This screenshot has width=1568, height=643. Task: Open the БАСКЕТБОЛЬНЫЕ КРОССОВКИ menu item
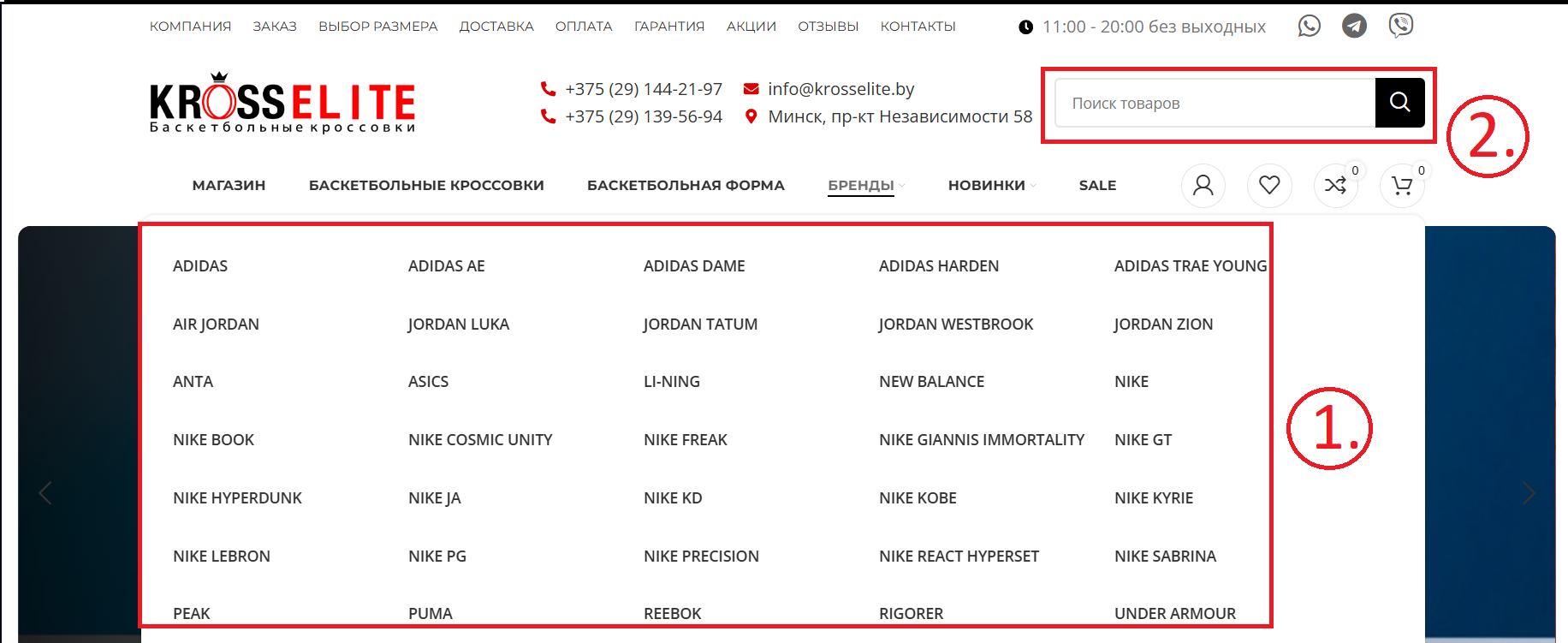pos(426,185)
